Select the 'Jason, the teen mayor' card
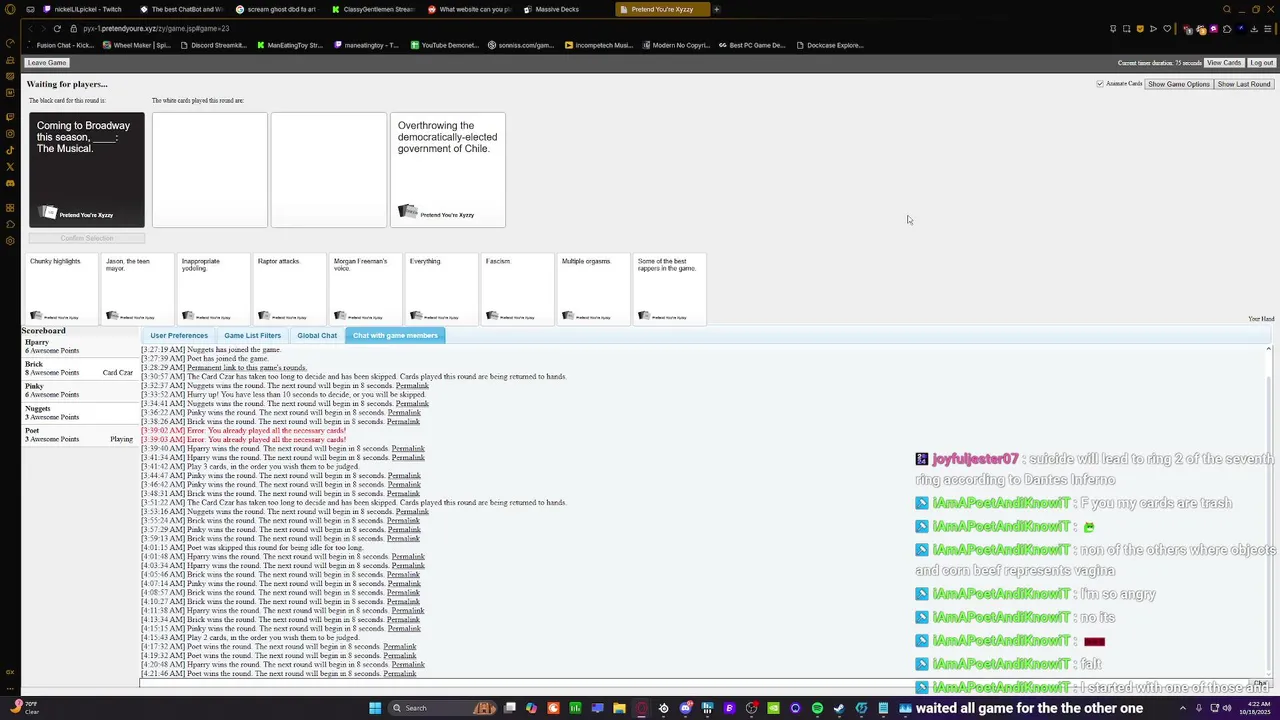 click(x=136, y=289)
